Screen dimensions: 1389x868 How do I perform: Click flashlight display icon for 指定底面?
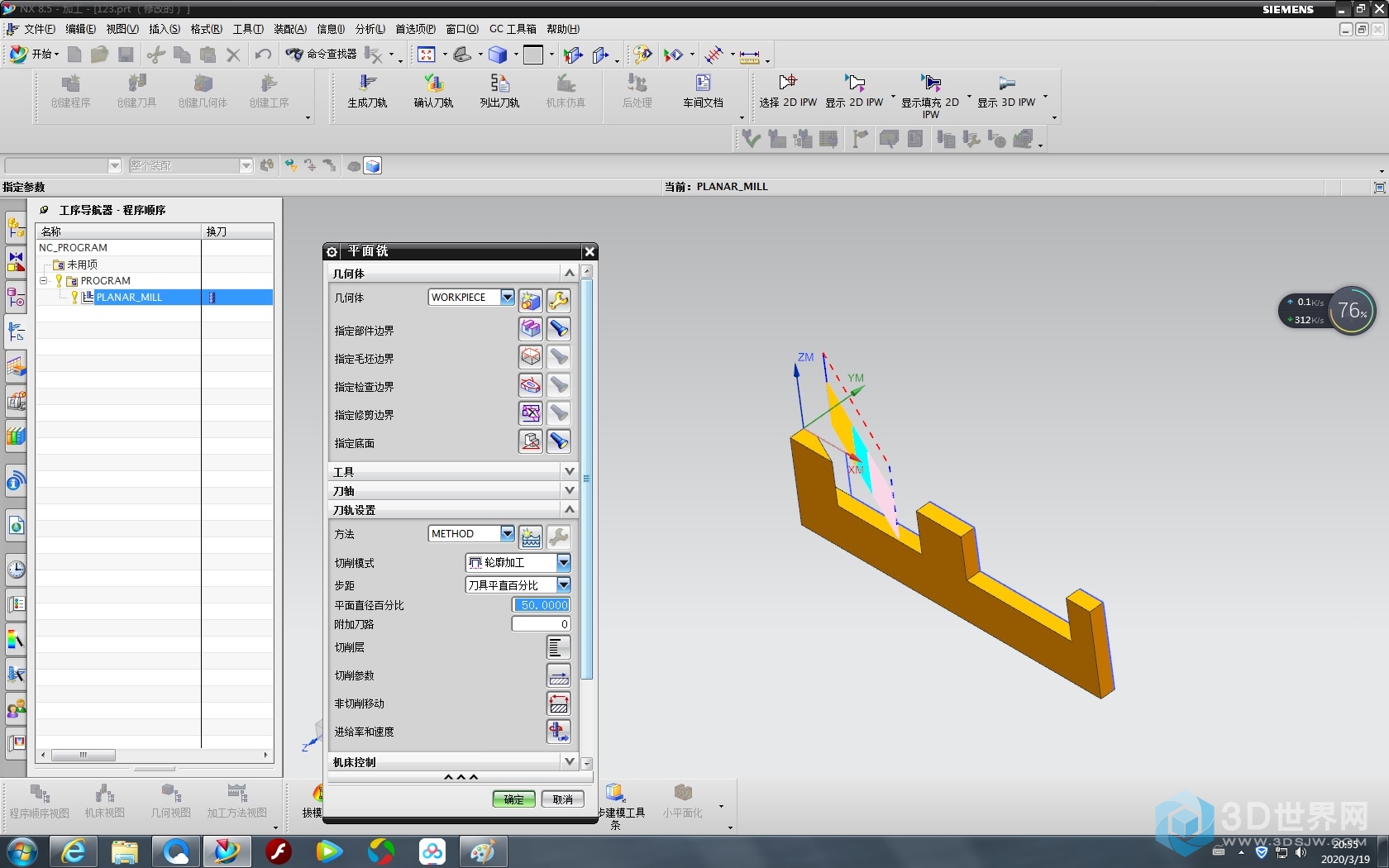click(x=559, y=441)
